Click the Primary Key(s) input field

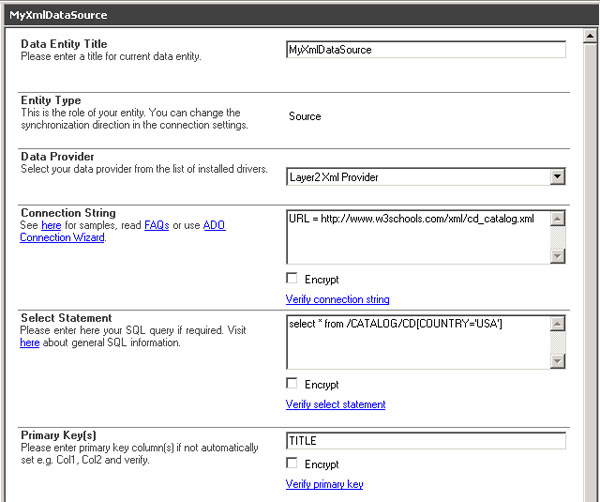coord(425,441)
